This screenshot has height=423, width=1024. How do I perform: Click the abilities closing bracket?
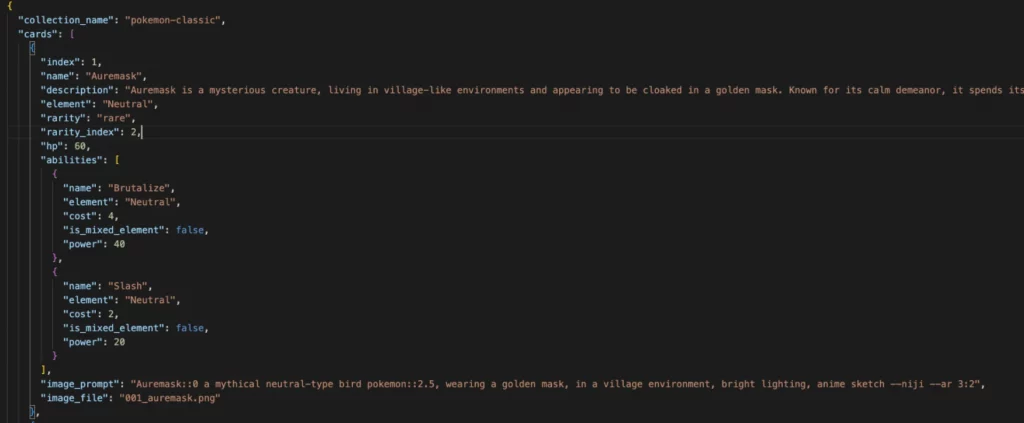click(x=44, y=370)
